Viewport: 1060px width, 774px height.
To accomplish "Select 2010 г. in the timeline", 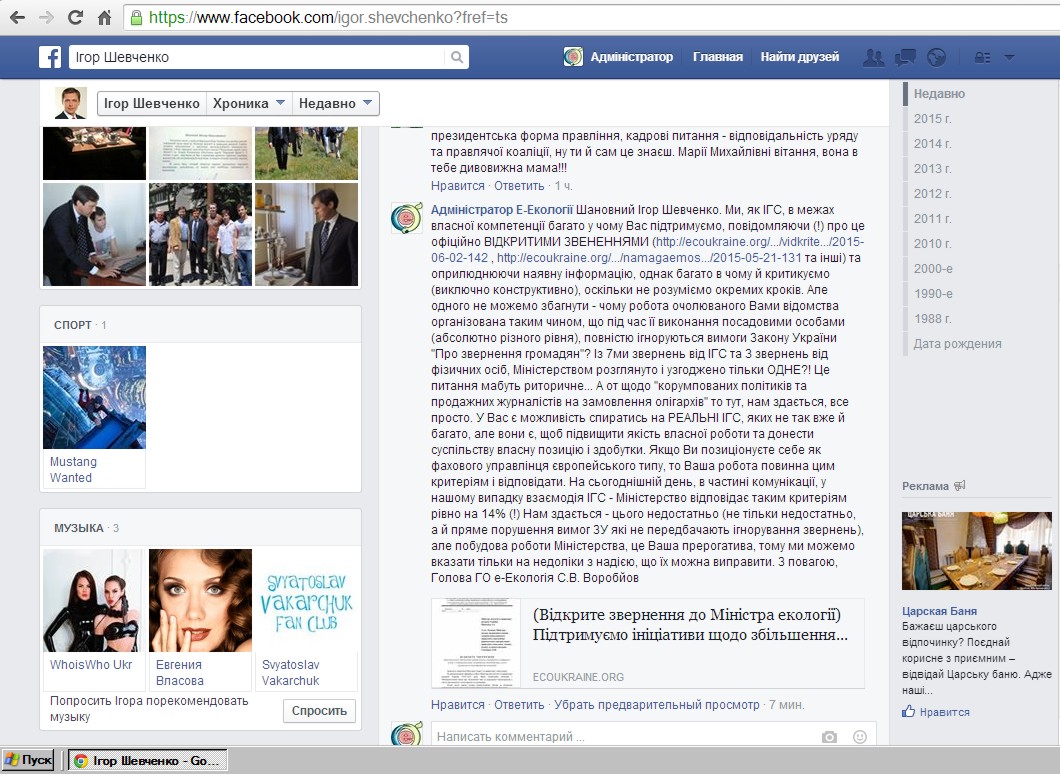I will (932, 243).
